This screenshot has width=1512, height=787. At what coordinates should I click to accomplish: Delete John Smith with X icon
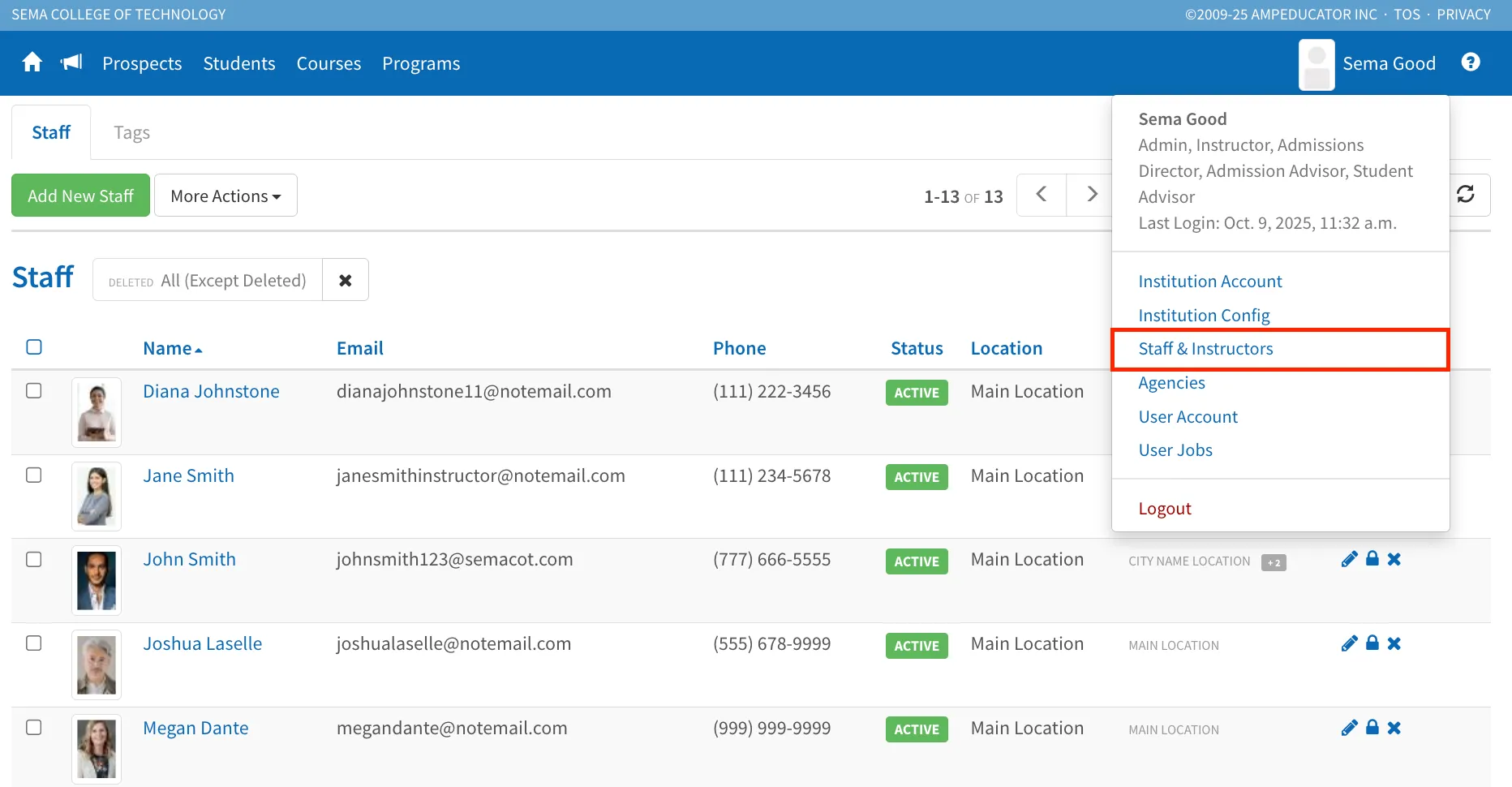1394,559
